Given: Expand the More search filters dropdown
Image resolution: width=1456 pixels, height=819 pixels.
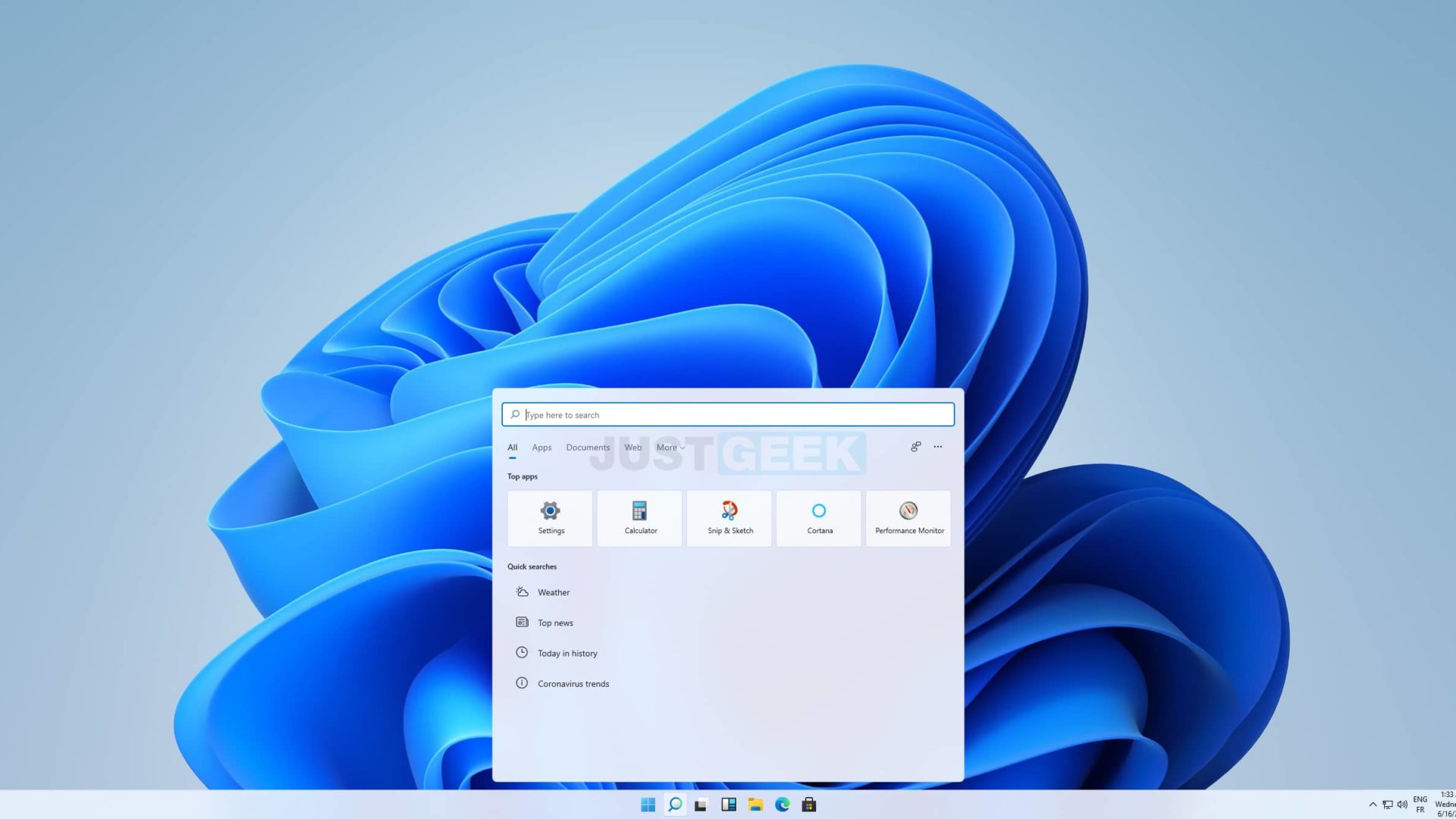Looking at the screenshot, I should [670, 447].
